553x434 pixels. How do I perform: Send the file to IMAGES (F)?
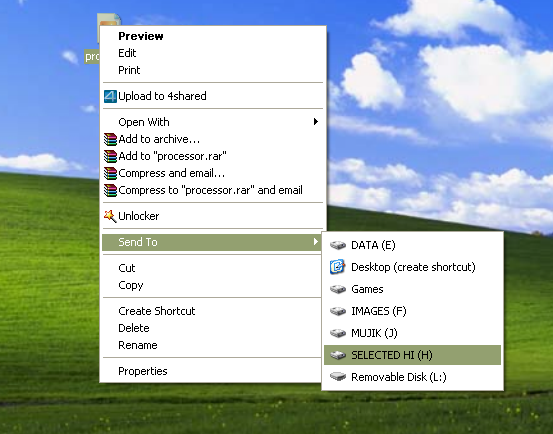click(412, 311)
